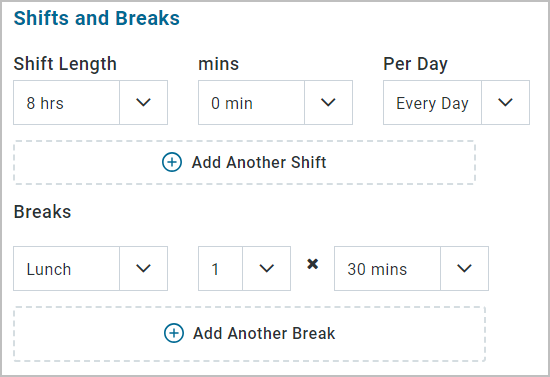This screenshot has height=377, width=550.
Task: Expand the break count chevron next to 1
Action: pyautogui.click(x=267, y=268)
